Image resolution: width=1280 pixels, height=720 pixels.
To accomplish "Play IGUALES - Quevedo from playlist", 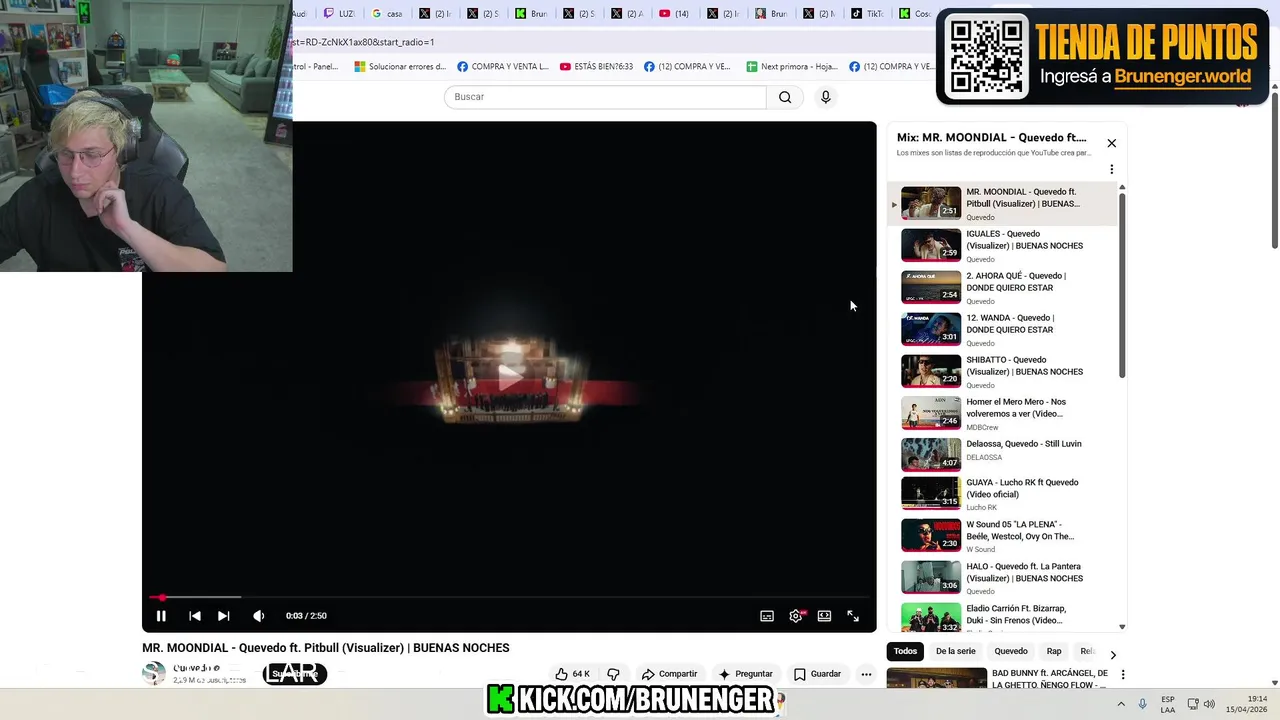I will pyautogui.click(x=1003, y=245).
